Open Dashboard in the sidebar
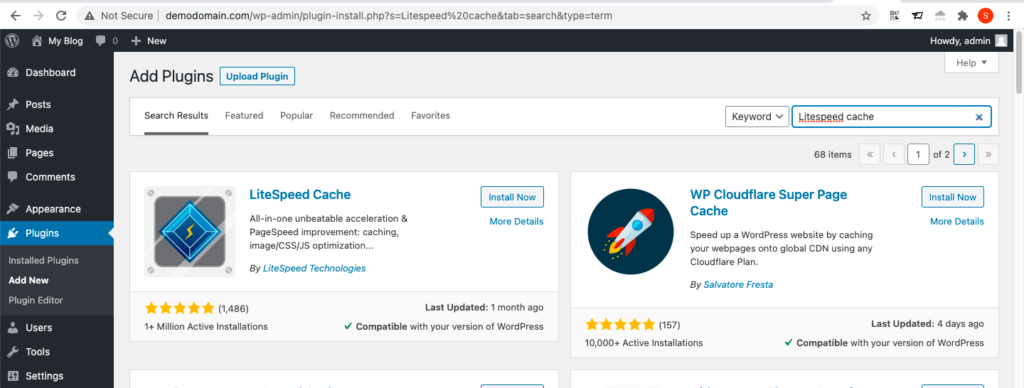 click(x=57, y=73)
